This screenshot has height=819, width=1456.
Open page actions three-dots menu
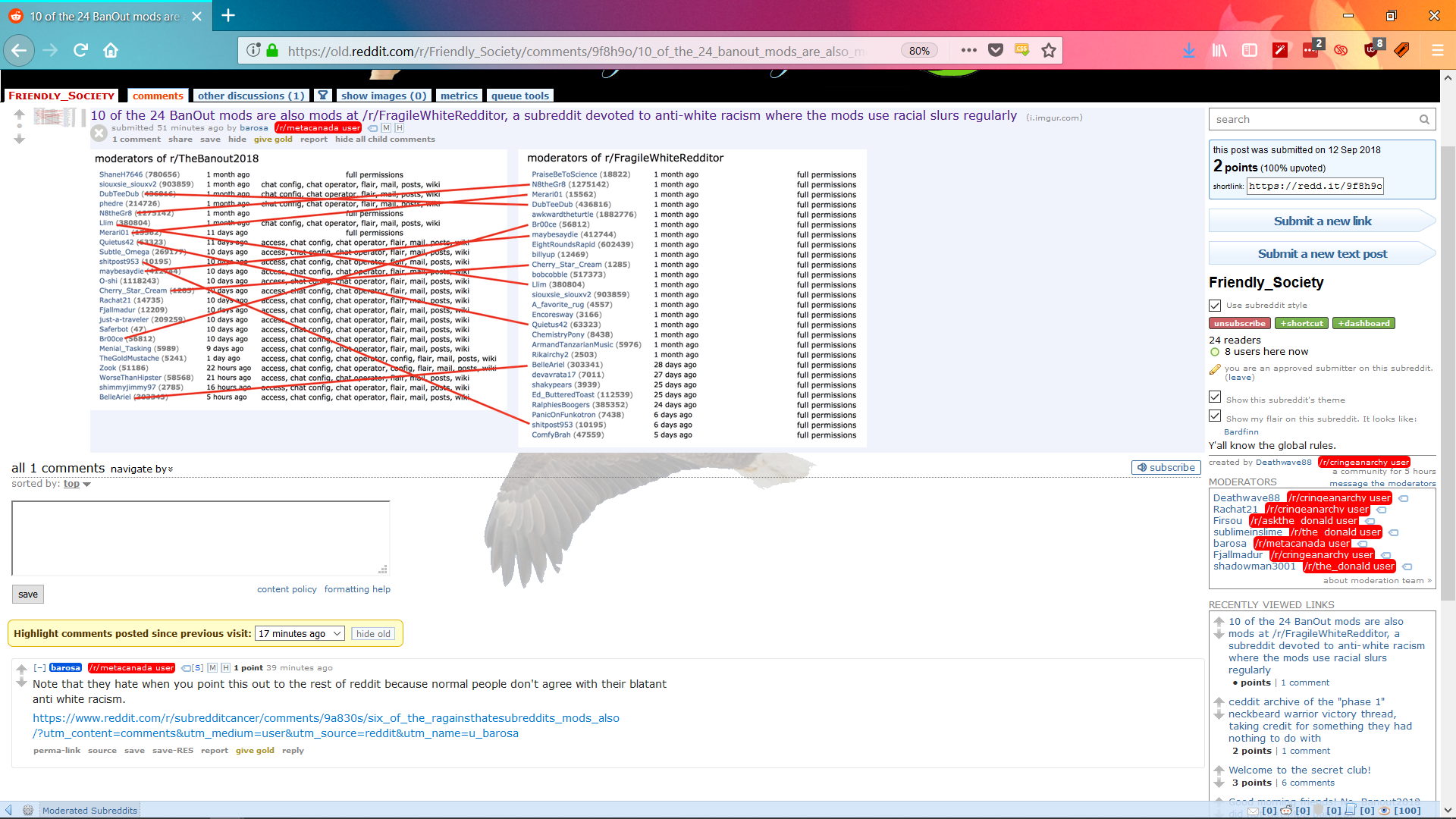click(x=968, y=50)
